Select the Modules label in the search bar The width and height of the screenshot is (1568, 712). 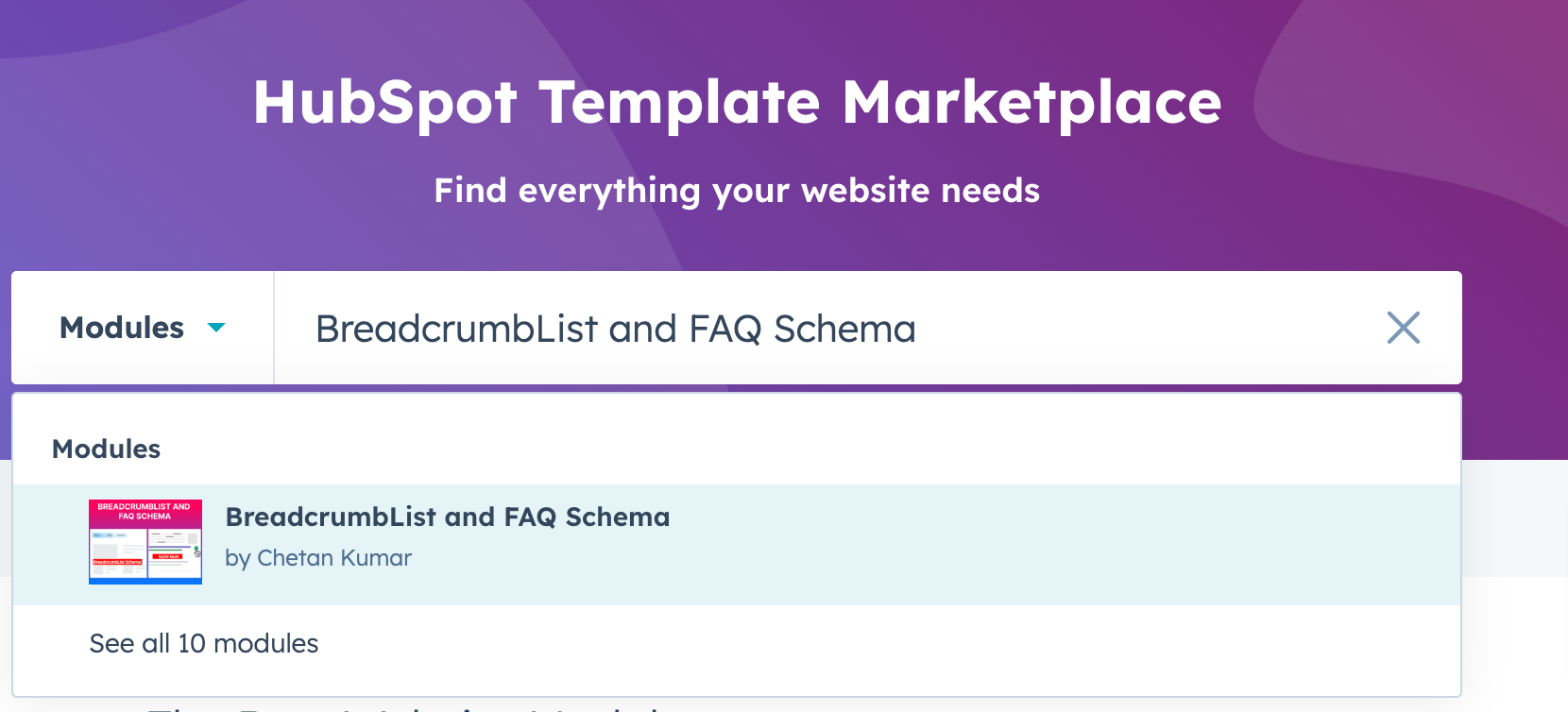(122, 328)
